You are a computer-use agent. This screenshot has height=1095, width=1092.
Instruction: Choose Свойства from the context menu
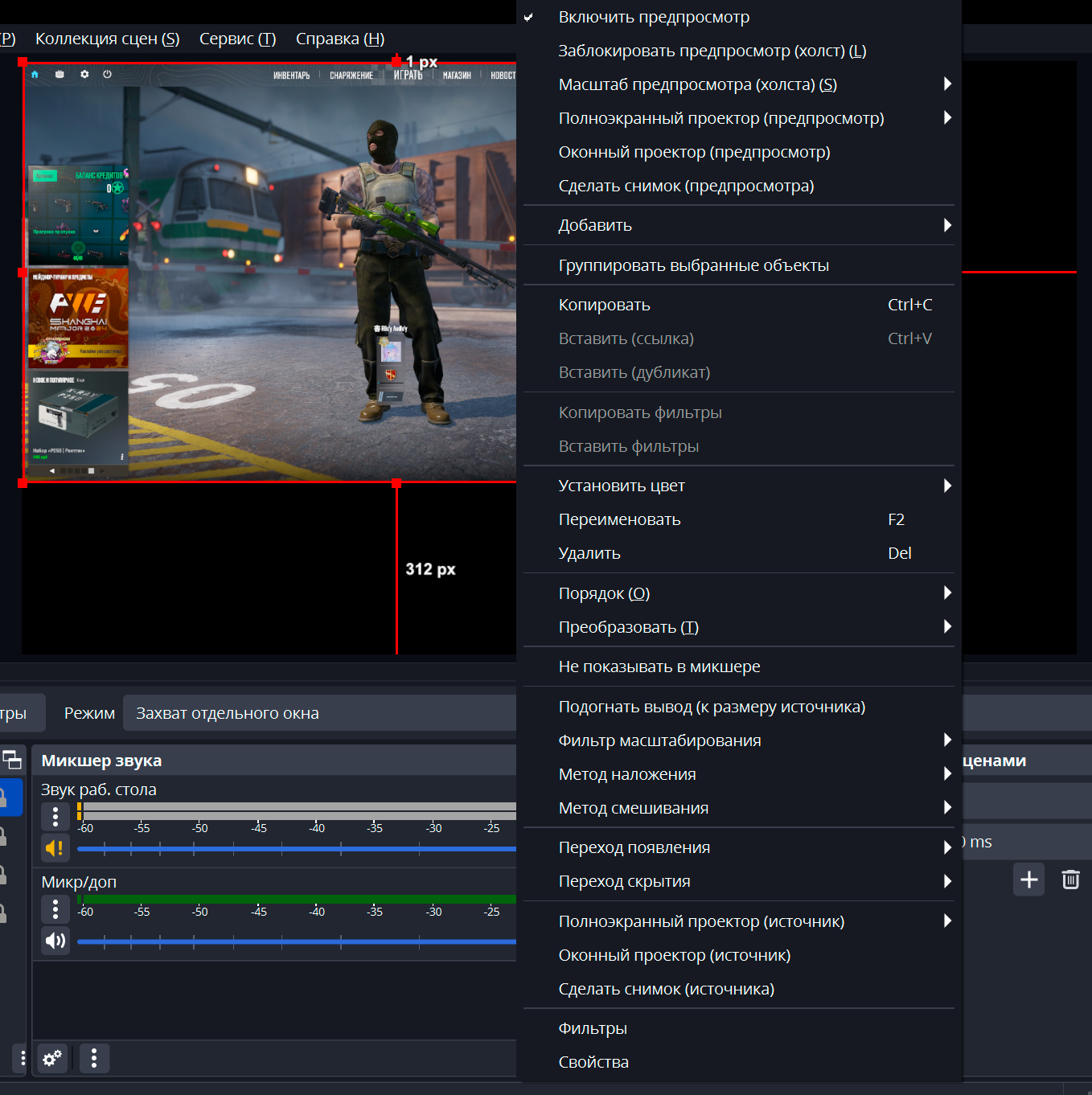coord(593,1062)
